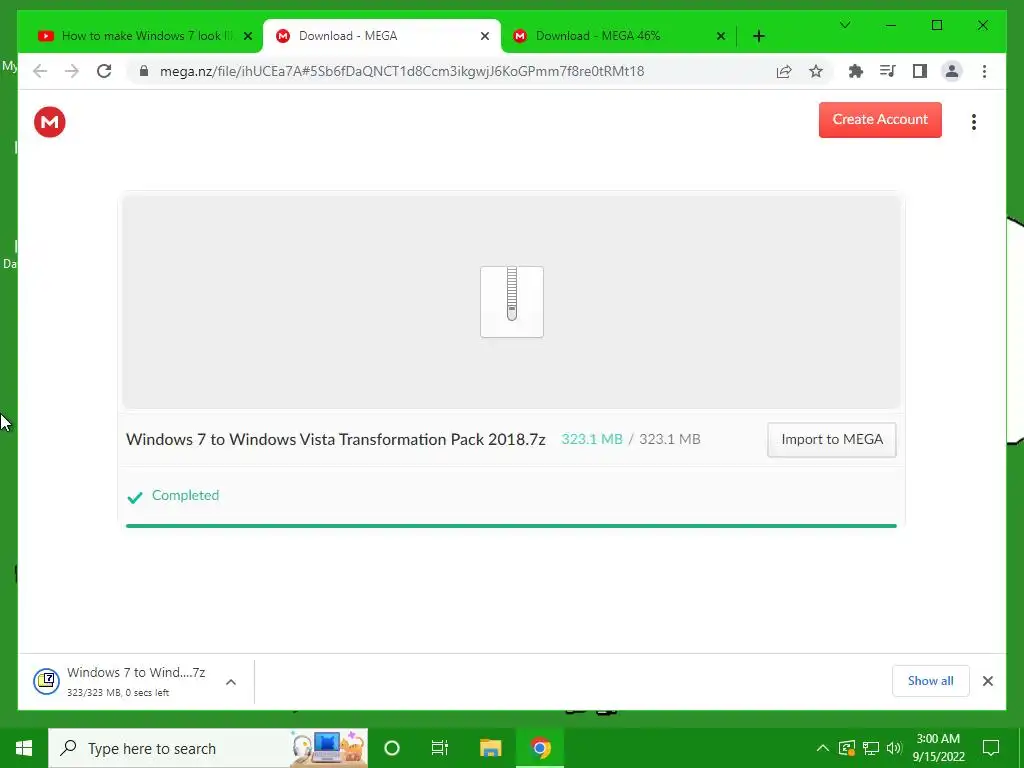Expand download item options chevron
The height and width of the screenshot is (768, 1024).
click(231, 682)
